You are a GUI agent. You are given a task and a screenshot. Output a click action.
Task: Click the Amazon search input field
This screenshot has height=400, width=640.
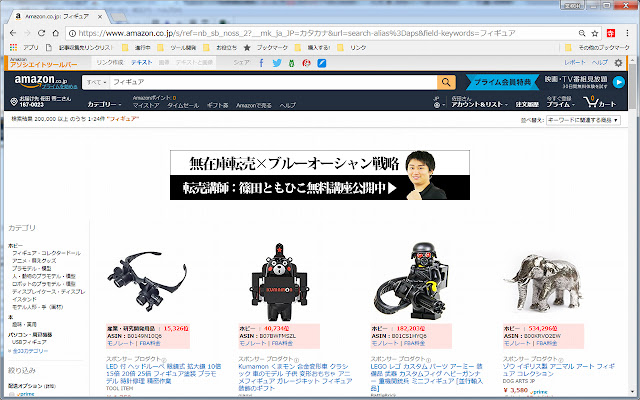(273, 82)
